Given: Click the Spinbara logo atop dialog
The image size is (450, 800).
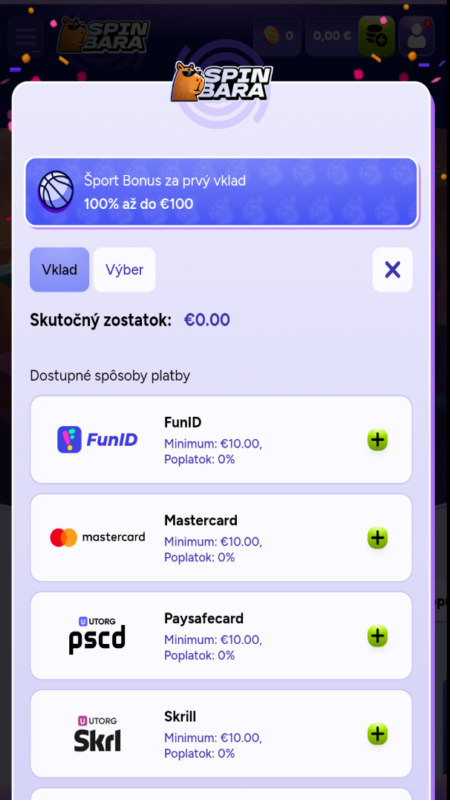Looking at the screenshot, I should click(x=221, y=82).
